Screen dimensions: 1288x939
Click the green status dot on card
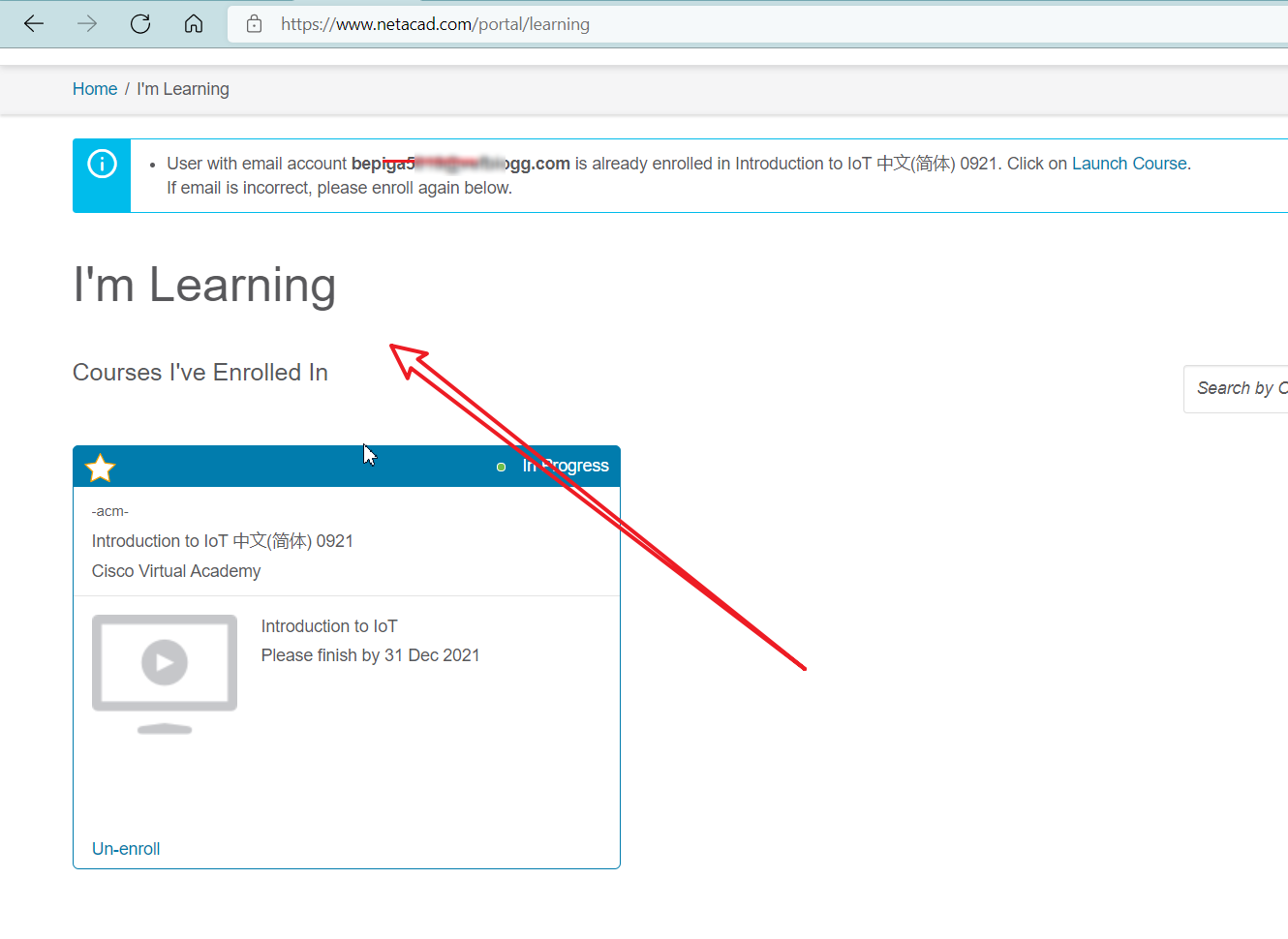501,467
